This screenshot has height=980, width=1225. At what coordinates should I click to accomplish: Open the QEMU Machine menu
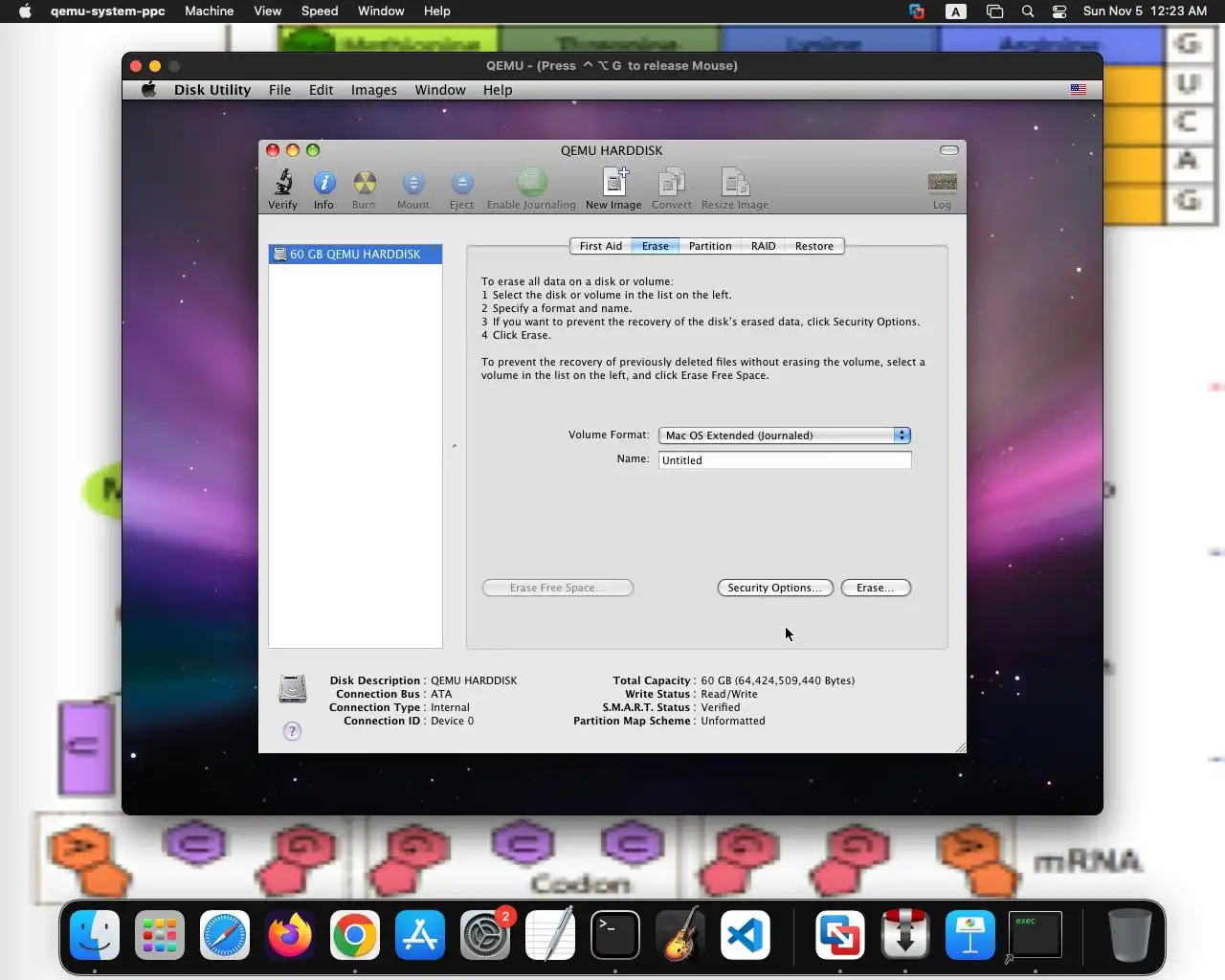pos(210,11)
